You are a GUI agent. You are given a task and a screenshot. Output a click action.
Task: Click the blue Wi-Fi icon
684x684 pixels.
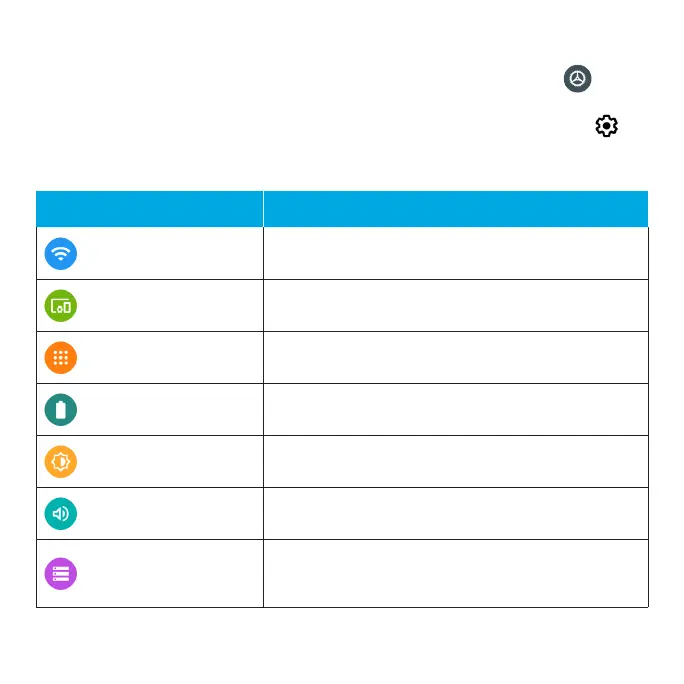[x=61, y=253]
